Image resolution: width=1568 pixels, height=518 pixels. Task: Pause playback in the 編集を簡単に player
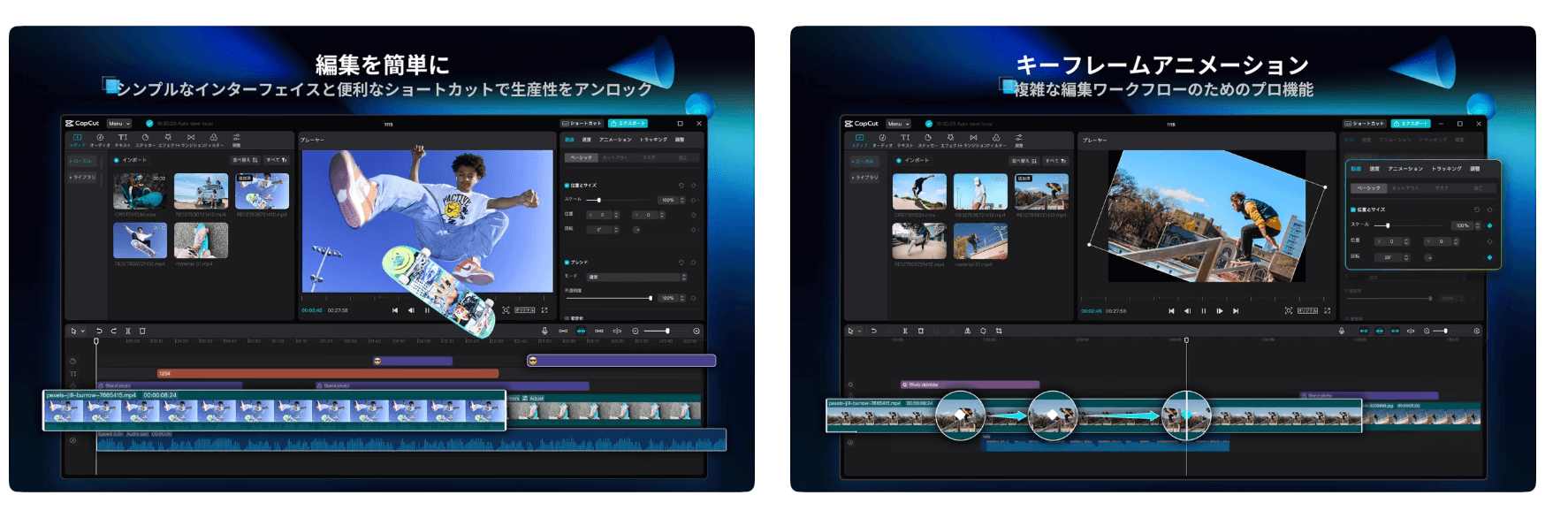[427, 310]
